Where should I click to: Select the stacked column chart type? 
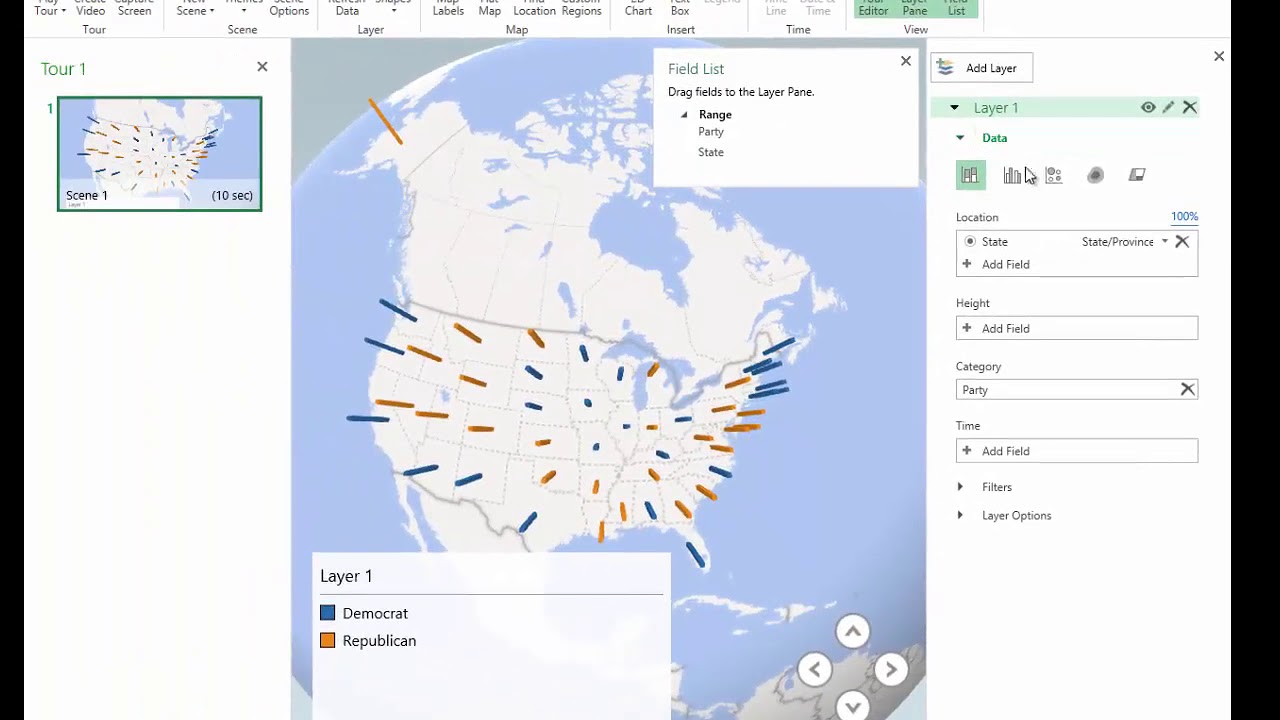(x=970, y=175)
